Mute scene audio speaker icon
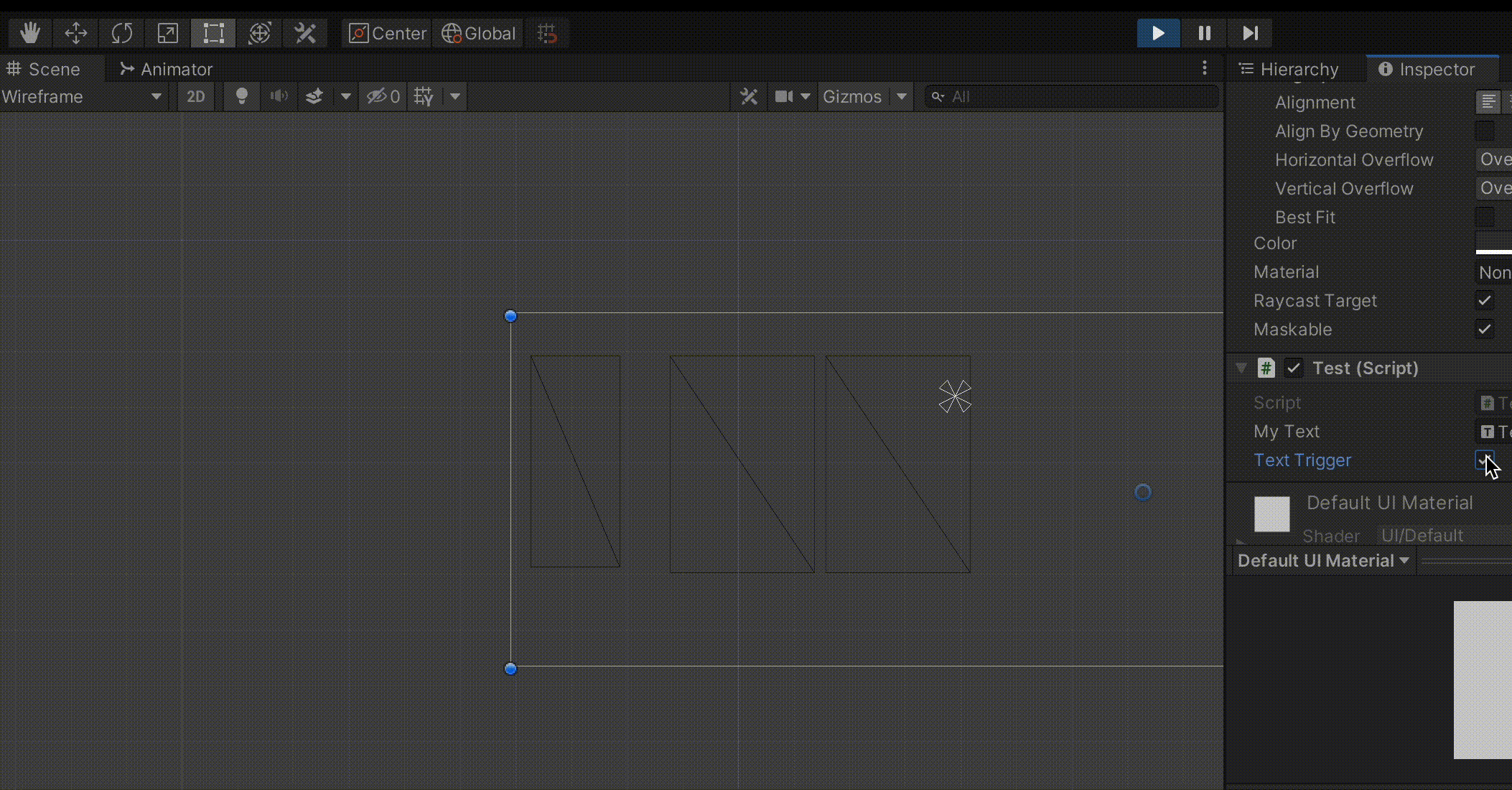 click(x=279, y=96)
